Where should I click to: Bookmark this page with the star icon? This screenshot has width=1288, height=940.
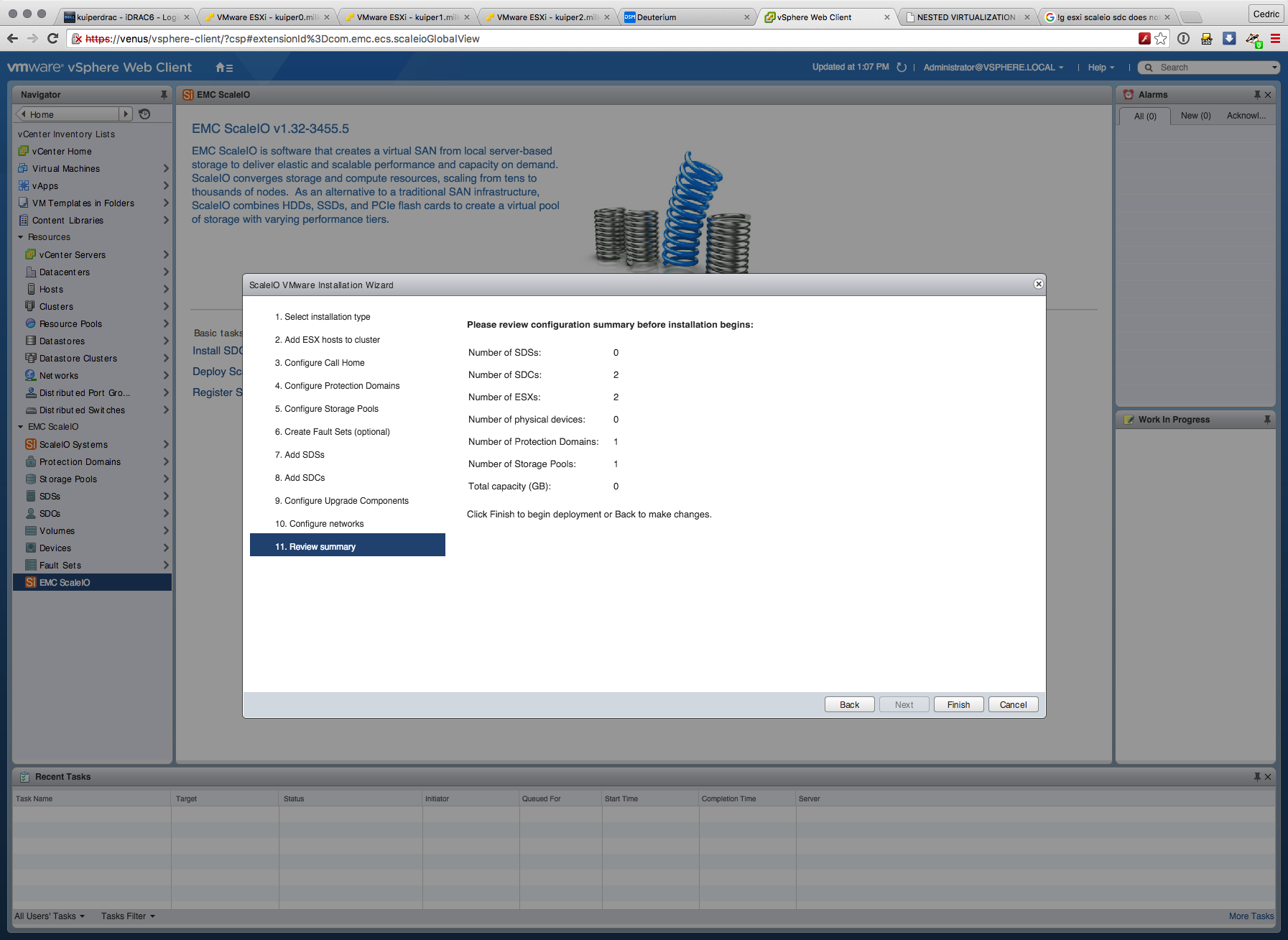coord(1161,39)
